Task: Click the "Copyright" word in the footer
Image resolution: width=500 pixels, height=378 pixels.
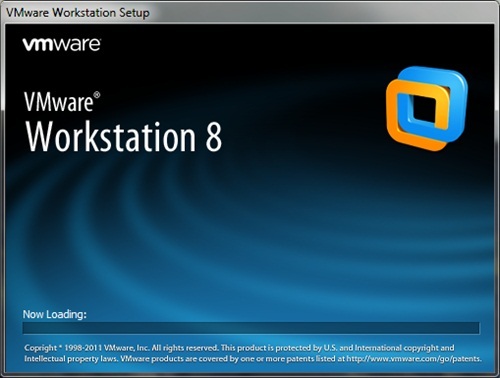Action: (41, 348)
